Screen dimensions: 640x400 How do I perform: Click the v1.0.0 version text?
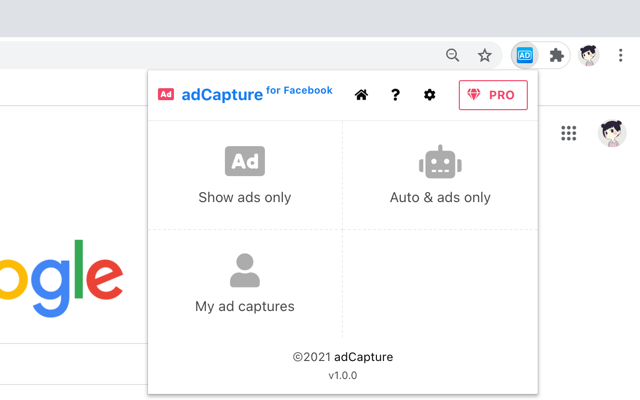(343, 376)
